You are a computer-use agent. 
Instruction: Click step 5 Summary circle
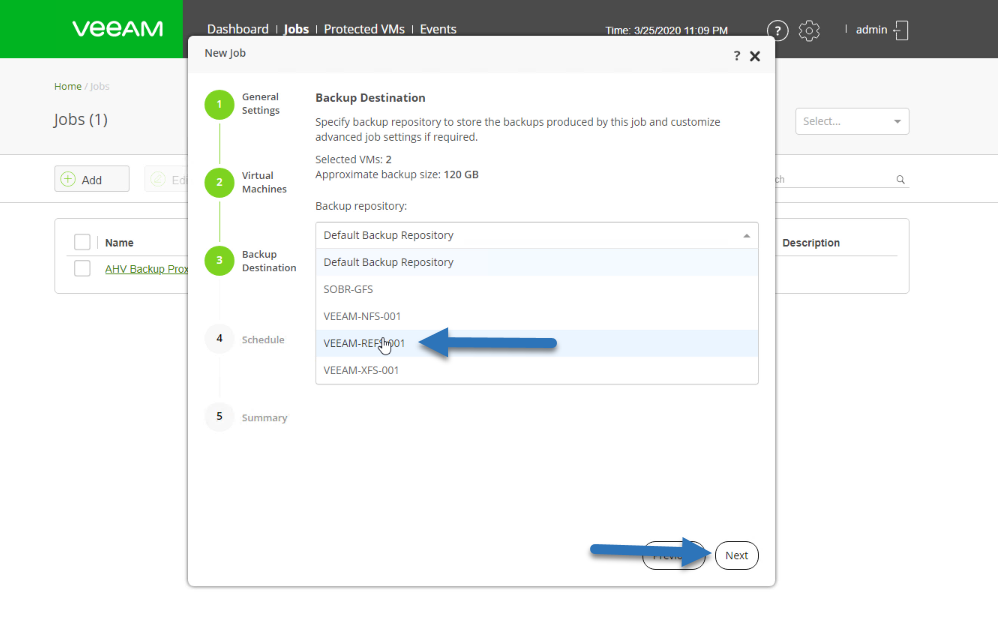[219, 417]
